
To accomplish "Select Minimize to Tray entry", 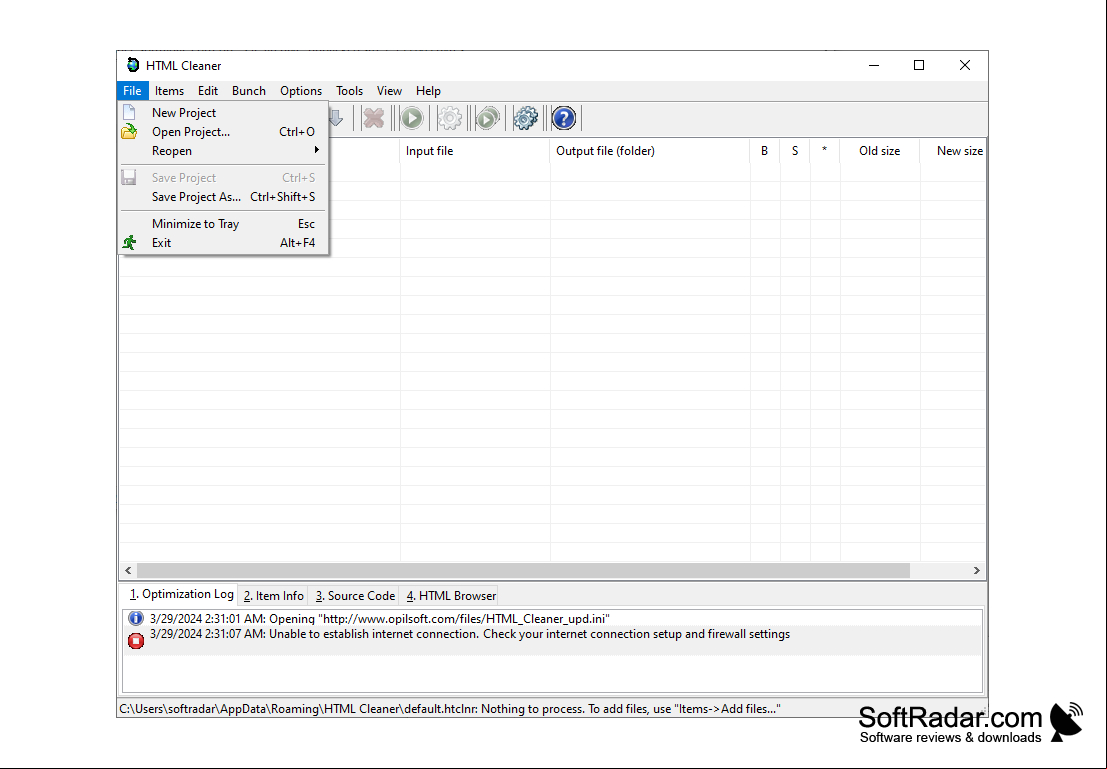I will (x=224, y=223).
